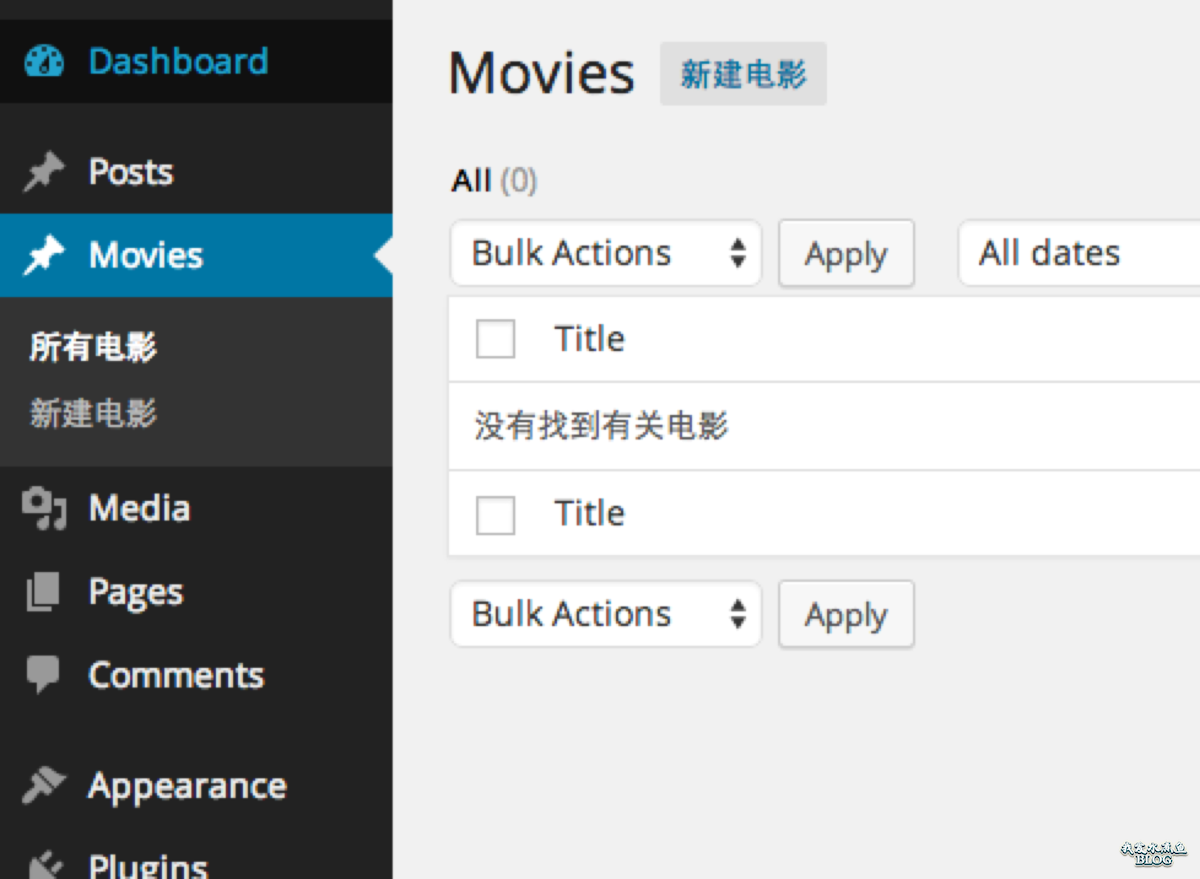Click the 新建电影 button beside Movies heading
1200x879 pixels.
click(x=743, y=74)
